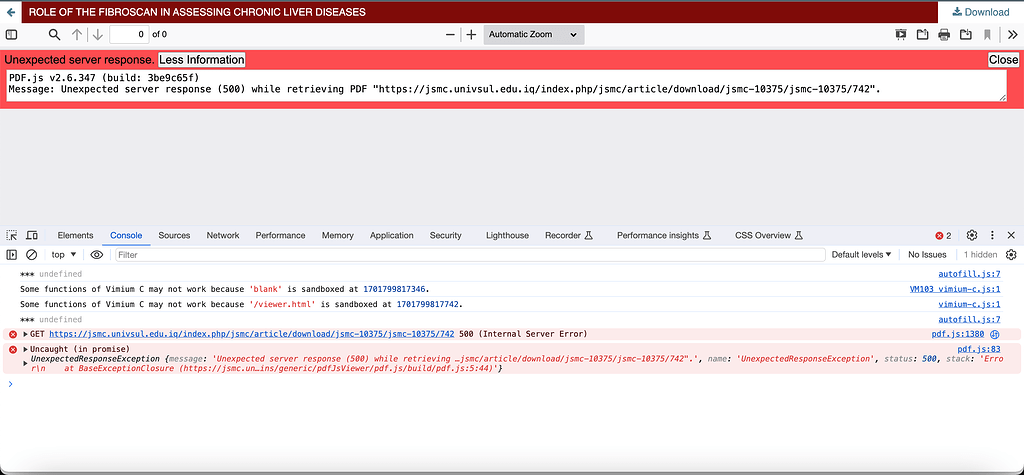Open the Application tab
Image resolution: width=1024 pixels, height=475 pixels.
391,235
